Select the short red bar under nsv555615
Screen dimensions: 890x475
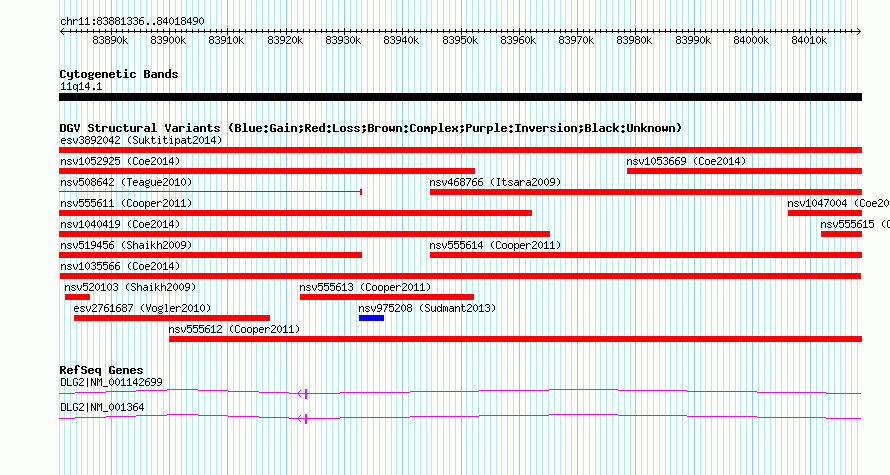[841, 234]
